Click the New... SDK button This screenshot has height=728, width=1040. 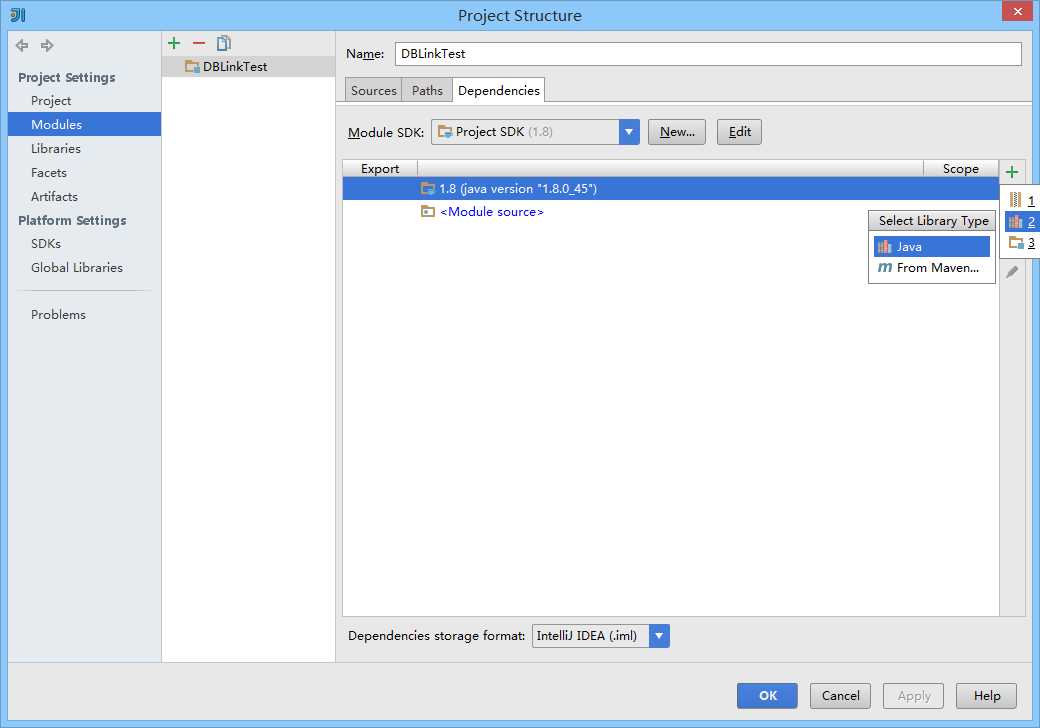tap(677, 132)
